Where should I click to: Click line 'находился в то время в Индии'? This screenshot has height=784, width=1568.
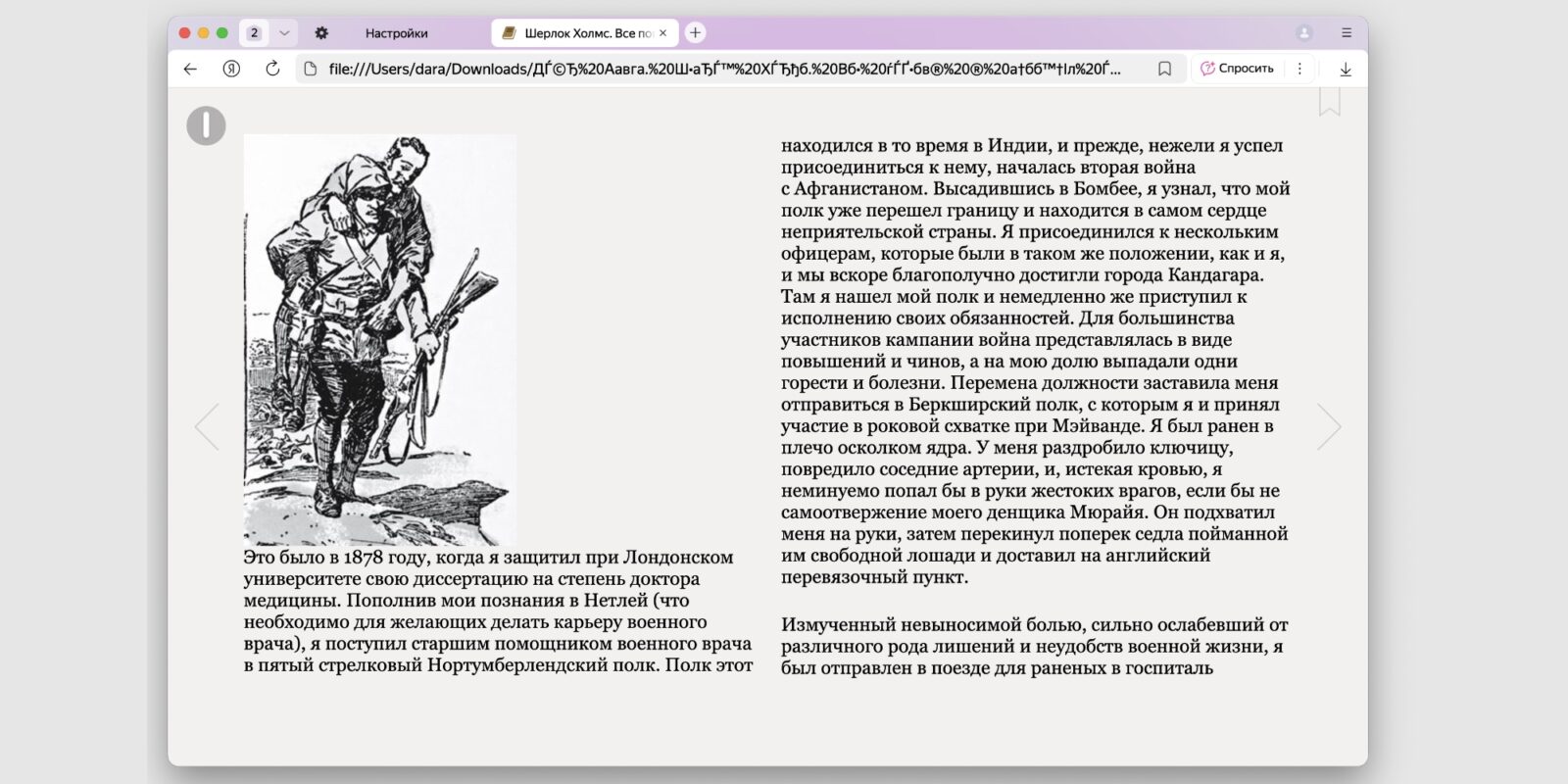pos(1032,146)
